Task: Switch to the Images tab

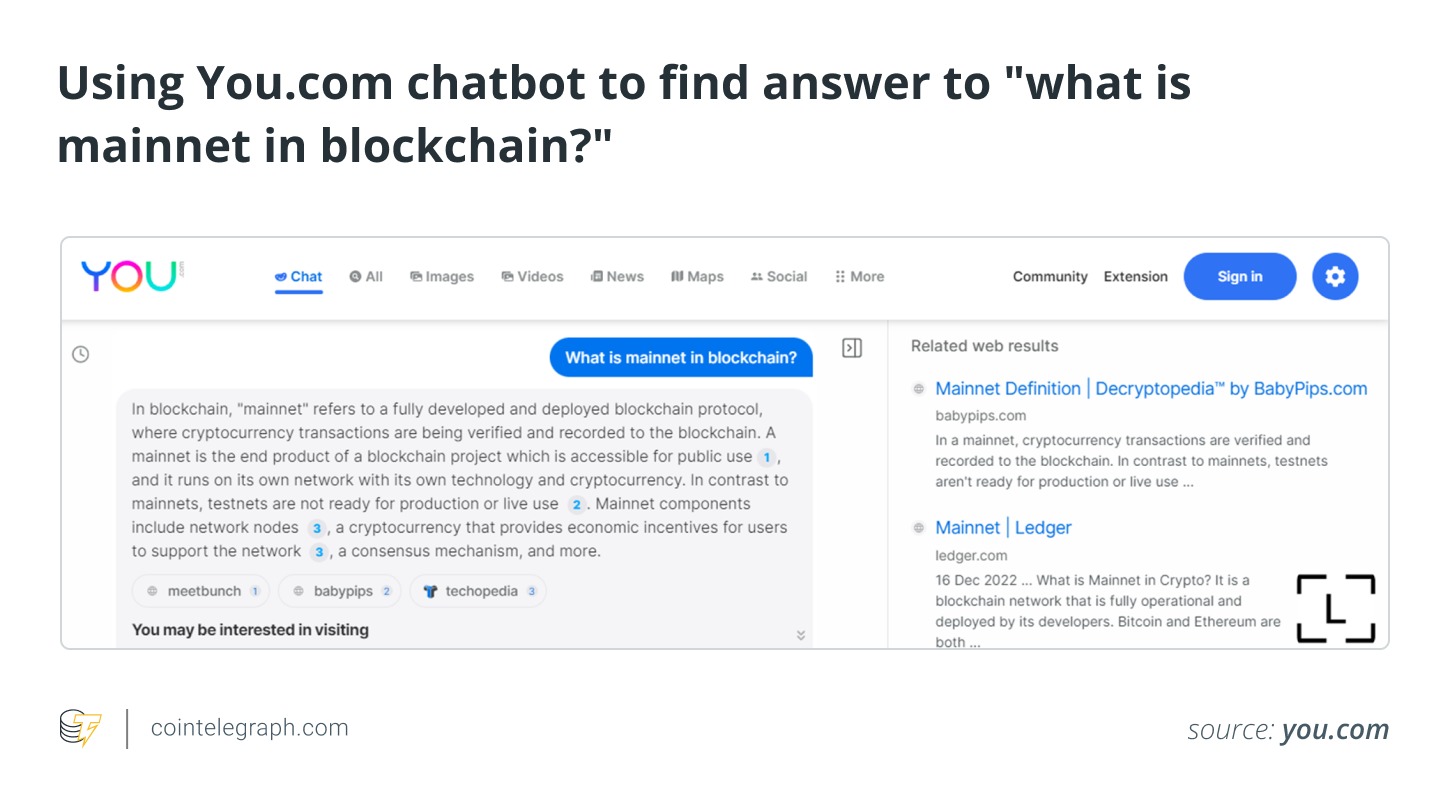Action: pos(442,277)
